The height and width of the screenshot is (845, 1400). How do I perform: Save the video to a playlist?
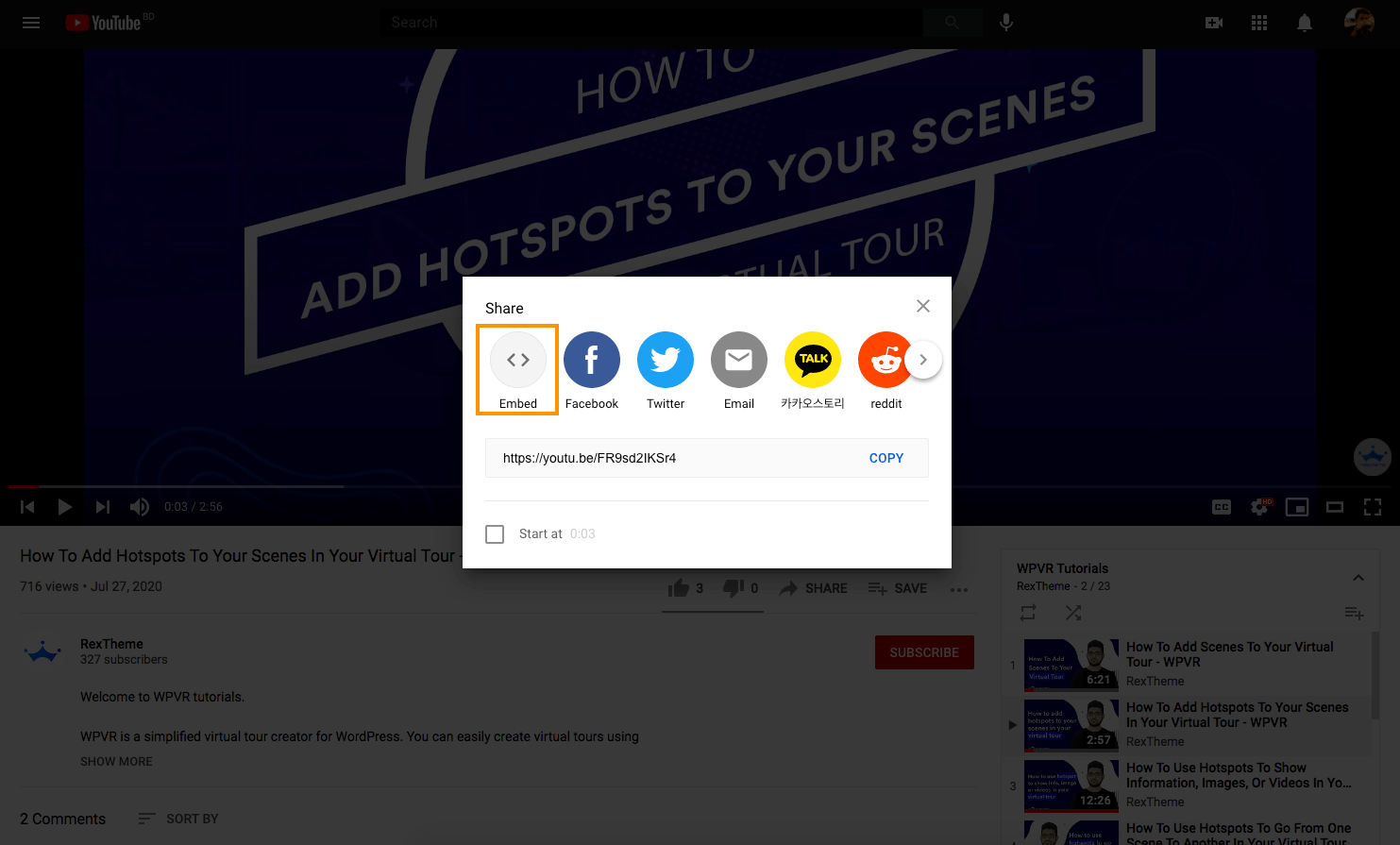point(897,588)
